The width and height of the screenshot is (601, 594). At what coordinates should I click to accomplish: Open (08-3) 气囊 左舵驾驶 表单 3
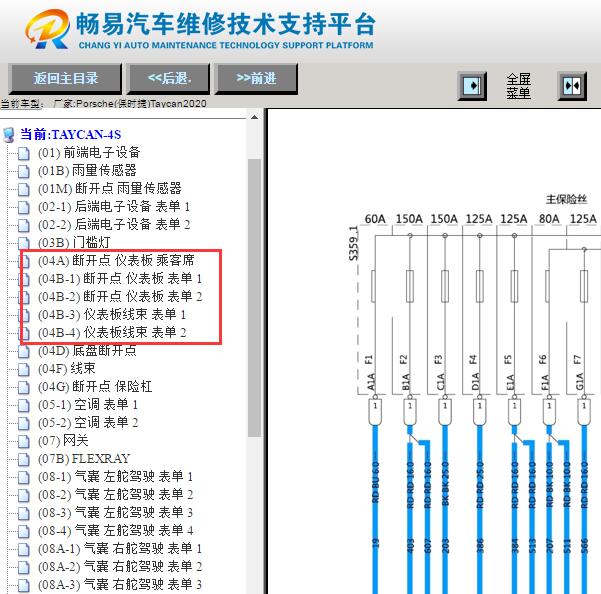(115, 513)
